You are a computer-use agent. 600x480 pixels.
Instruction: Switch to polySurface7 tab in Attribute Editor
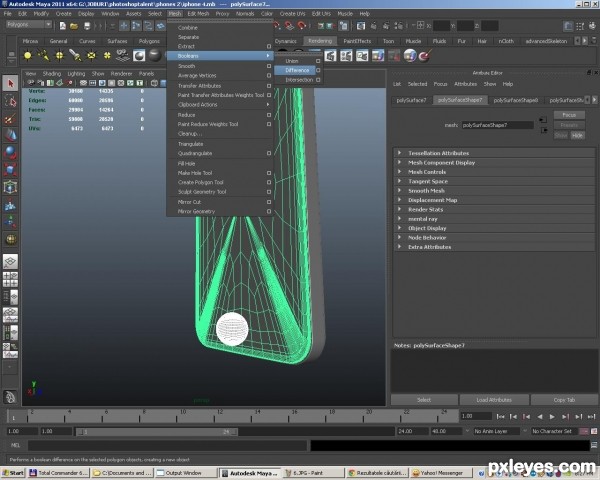tap(411, 100)
